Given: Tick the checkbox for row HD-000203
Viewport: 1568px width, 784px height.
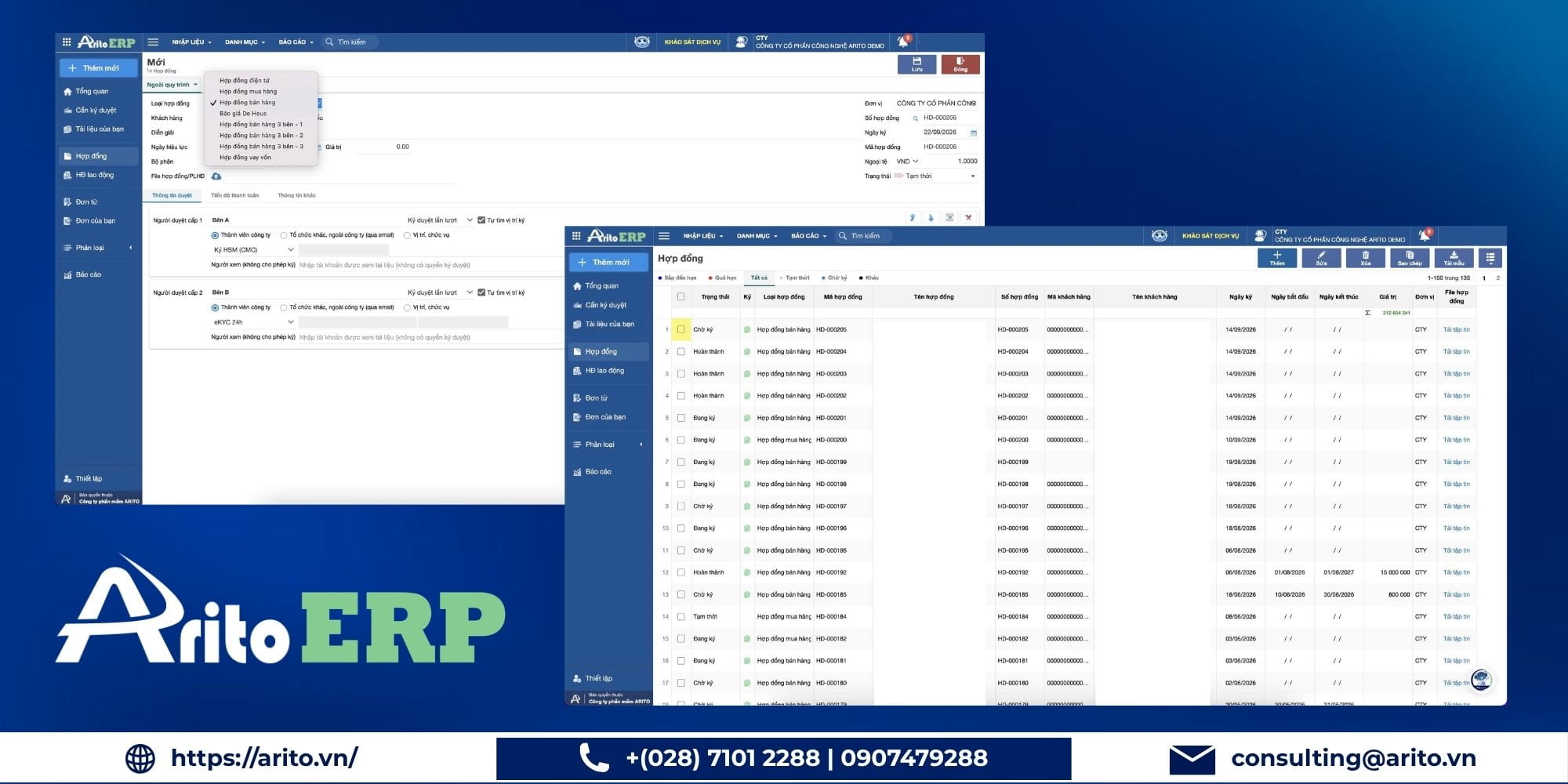Looking at the screenshot, I should (x=681, y=374).
